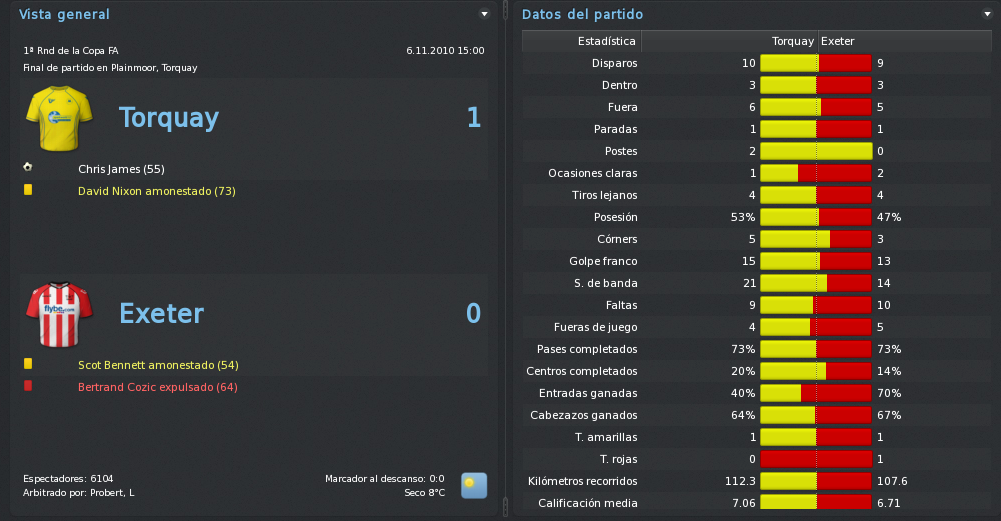This screenshot has width=1001, height=521.
Task: Select Bertrand Cozic expulsado entry
Action: [158, 387]
